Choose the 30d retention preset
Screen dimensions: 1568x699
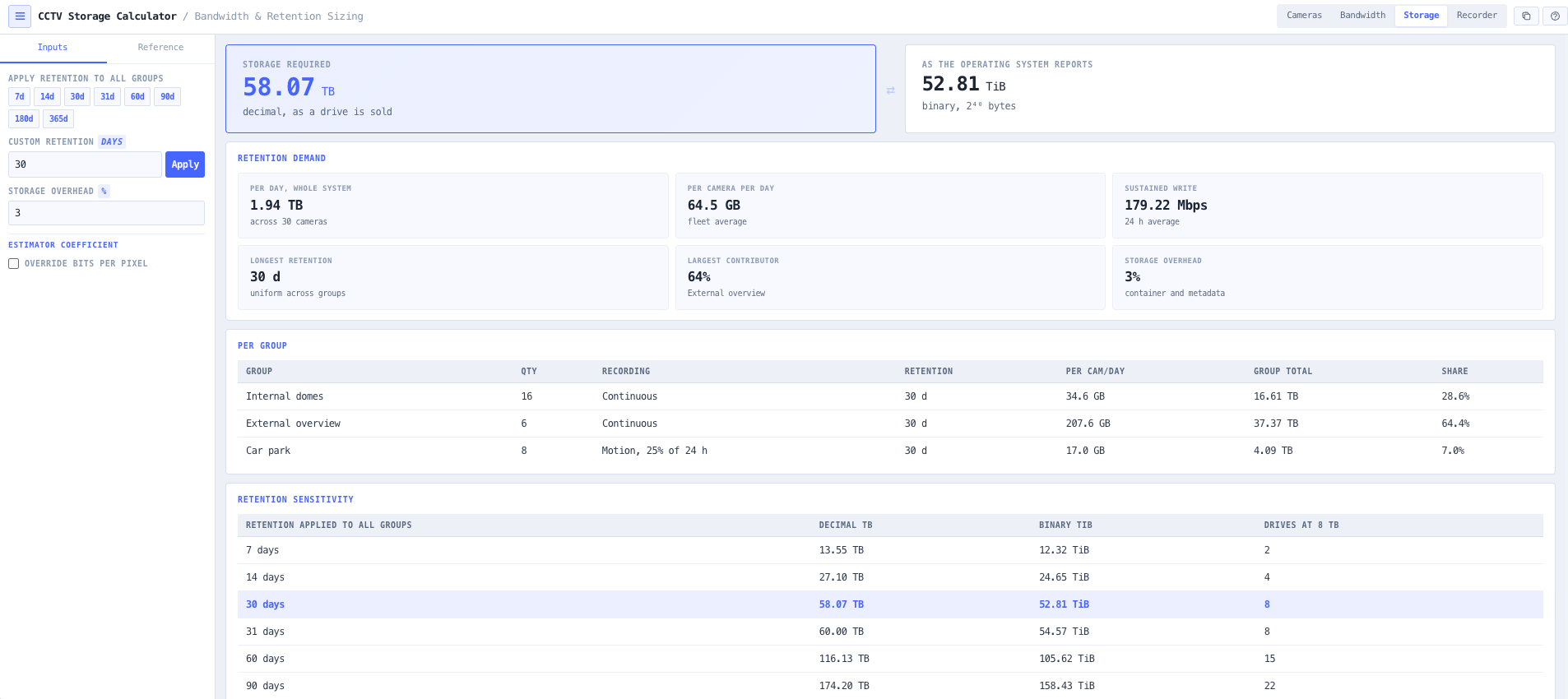77,97
